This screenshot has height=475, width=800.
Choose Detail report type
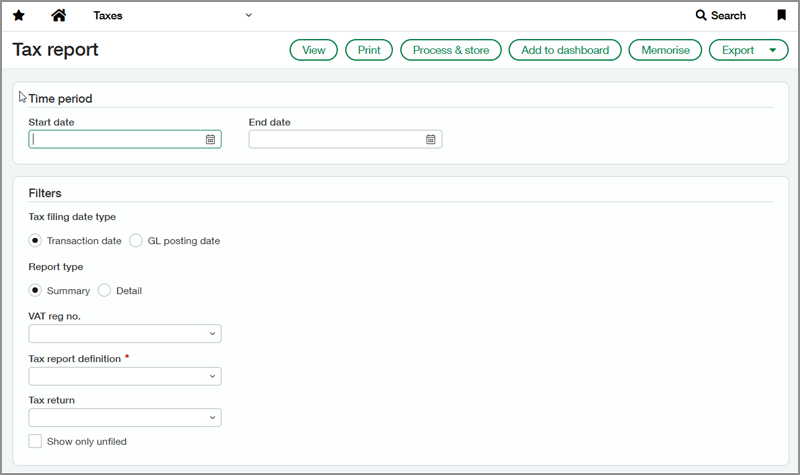[x=104, y=291]
